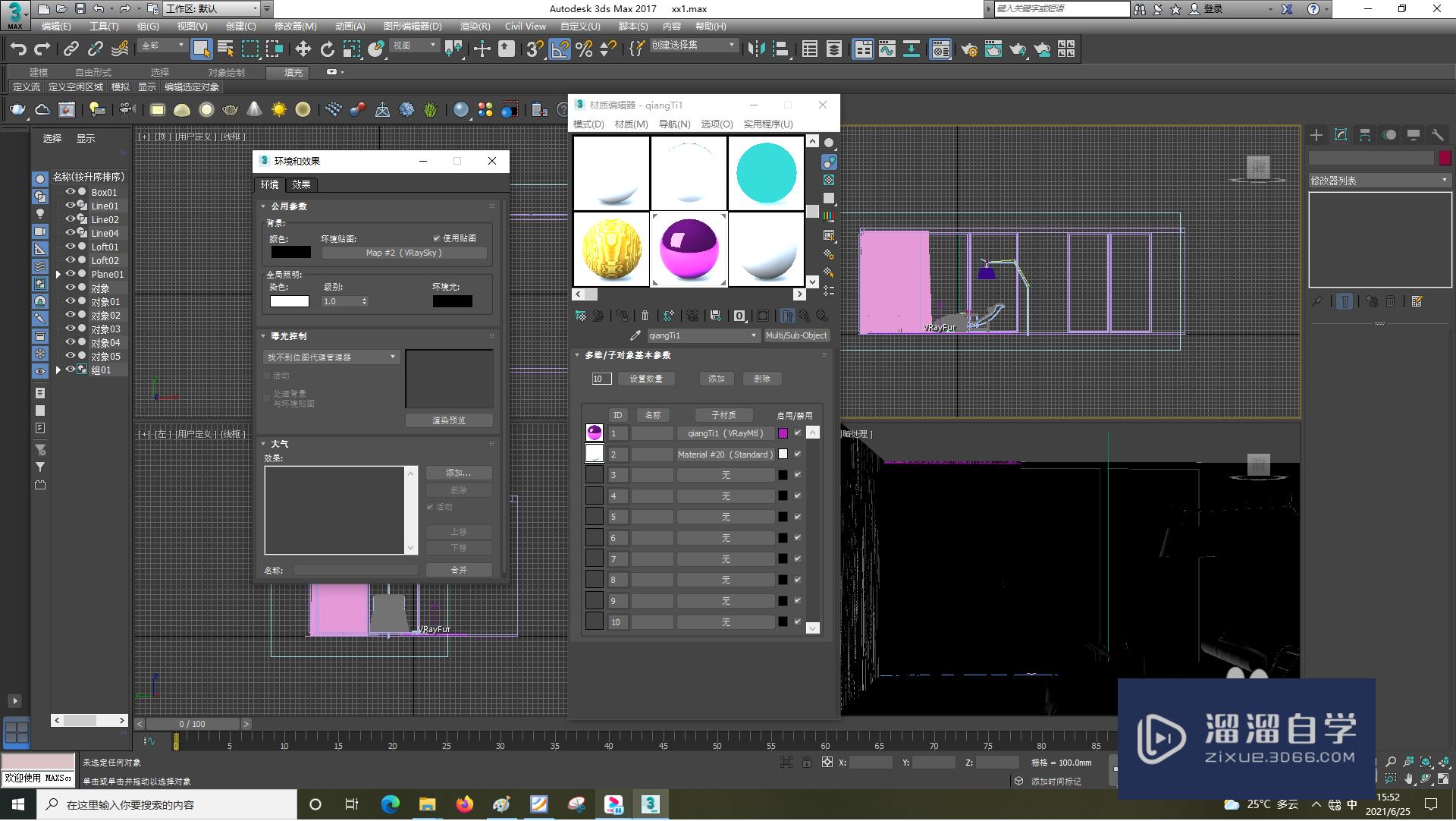Screen dimensions: 1456x821
Task: Select the Select and Rotate tool
Action: point(327,49)
